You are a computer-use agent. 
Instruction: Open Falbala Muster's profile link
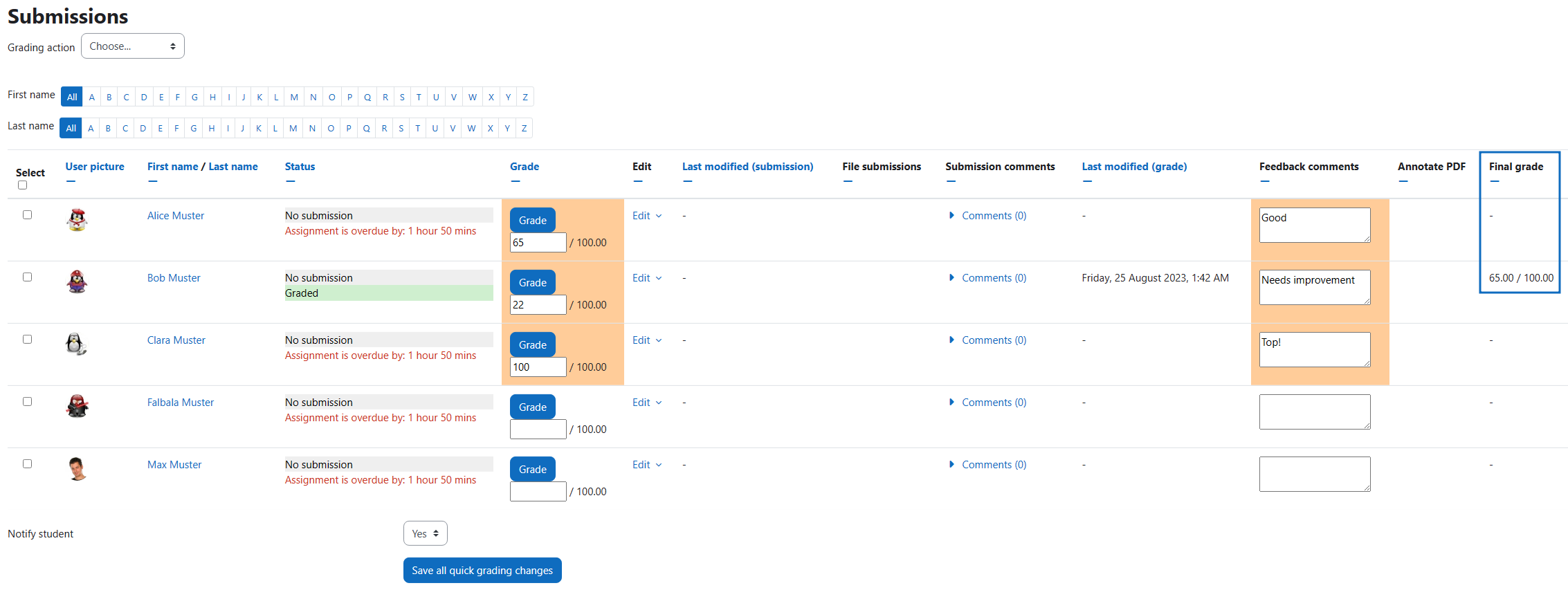[181, 403]
